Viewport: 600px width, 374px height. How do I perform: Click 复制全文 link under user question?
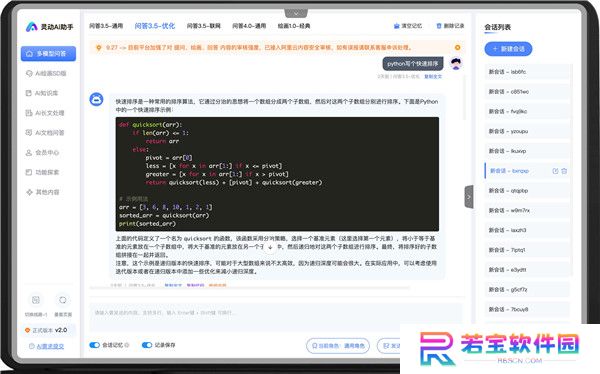(x=433, y=77)
